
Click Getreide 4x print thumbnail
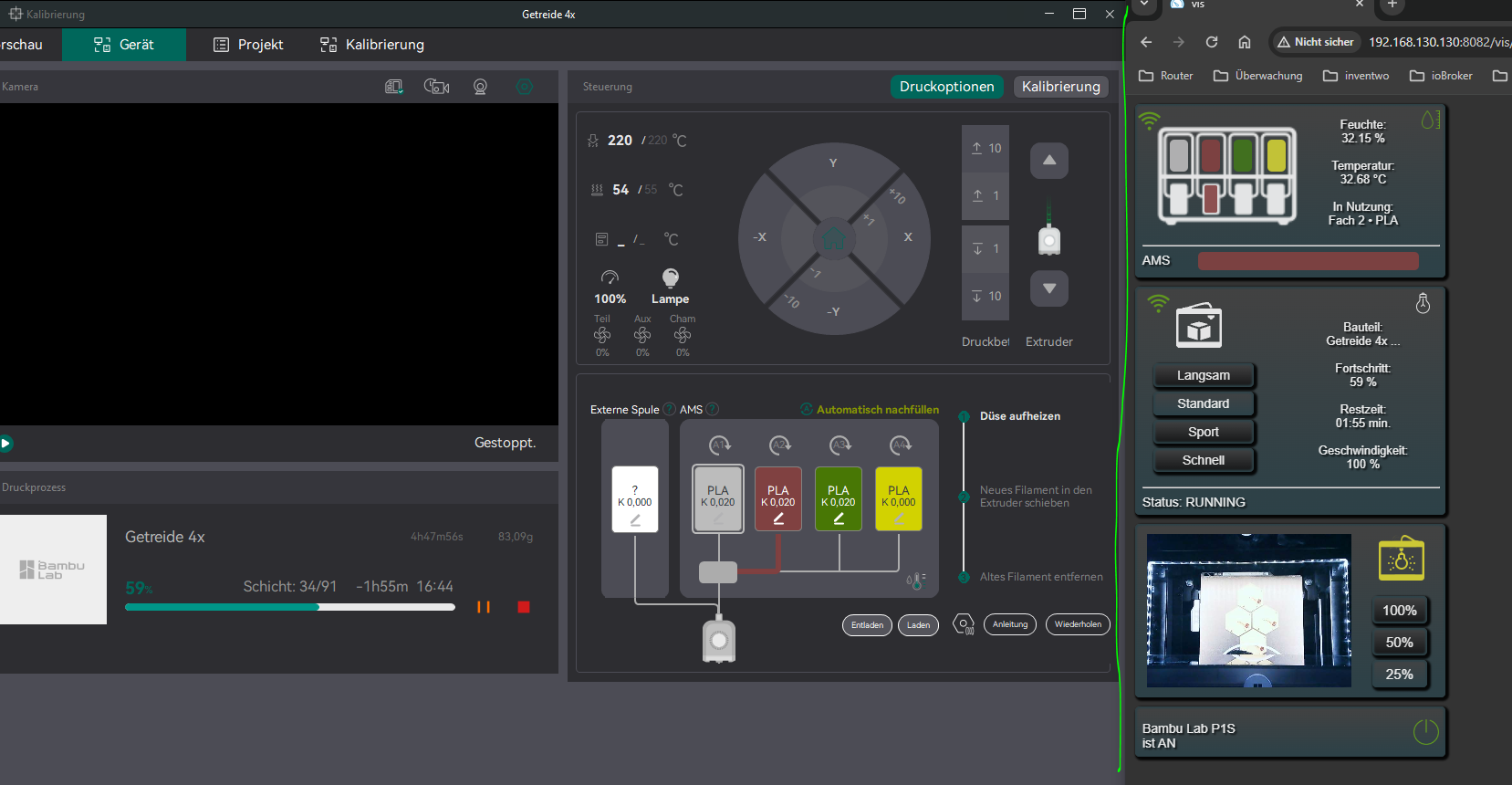pos(53,570)
